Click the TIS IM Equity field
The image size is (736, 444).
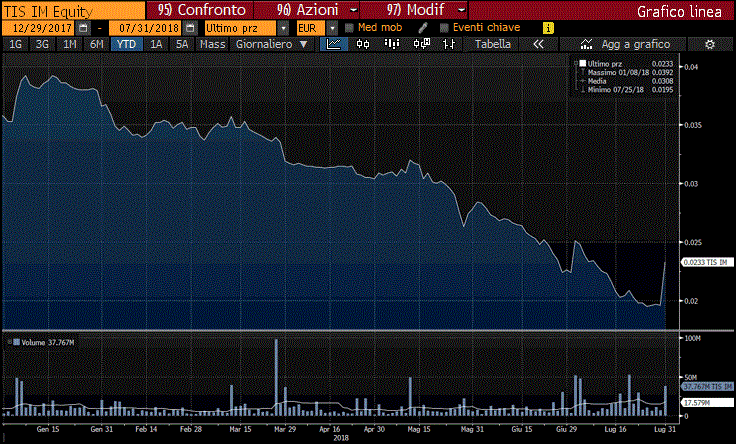[x=73, y=10]
